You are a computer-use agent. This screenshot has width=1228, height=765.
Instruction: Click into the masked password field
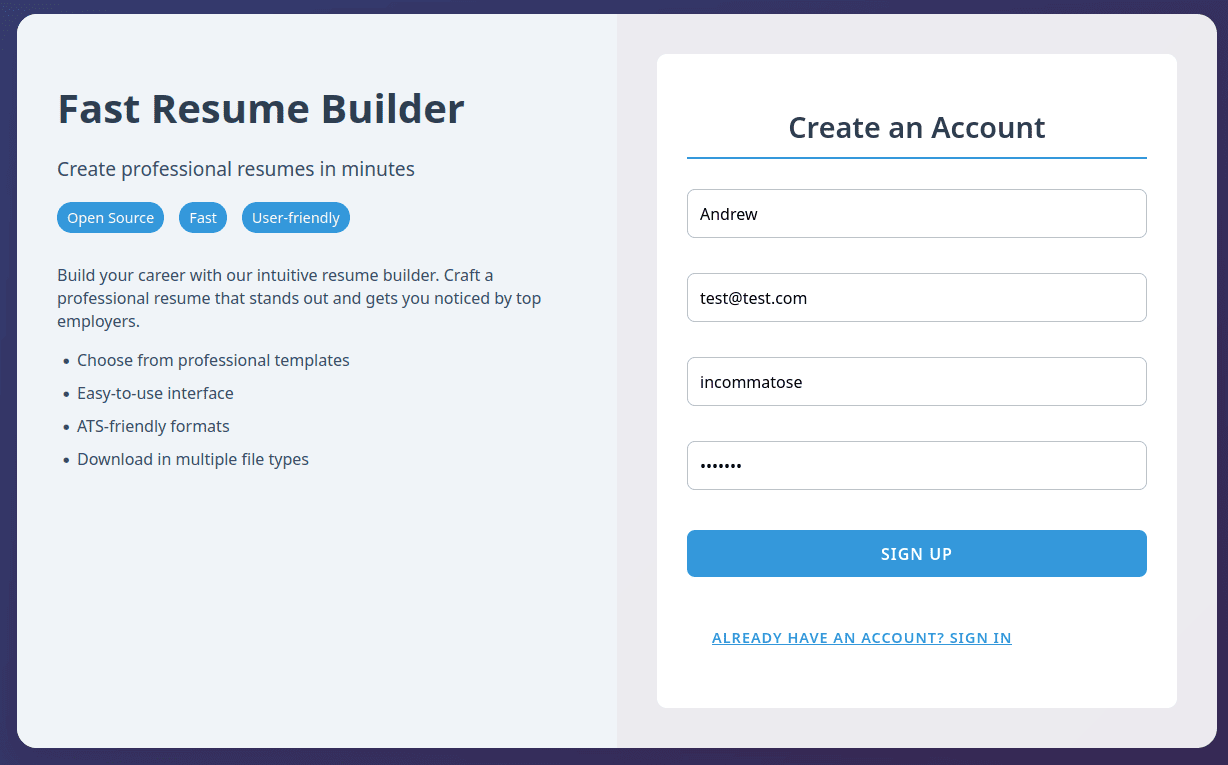coord(916,466)
